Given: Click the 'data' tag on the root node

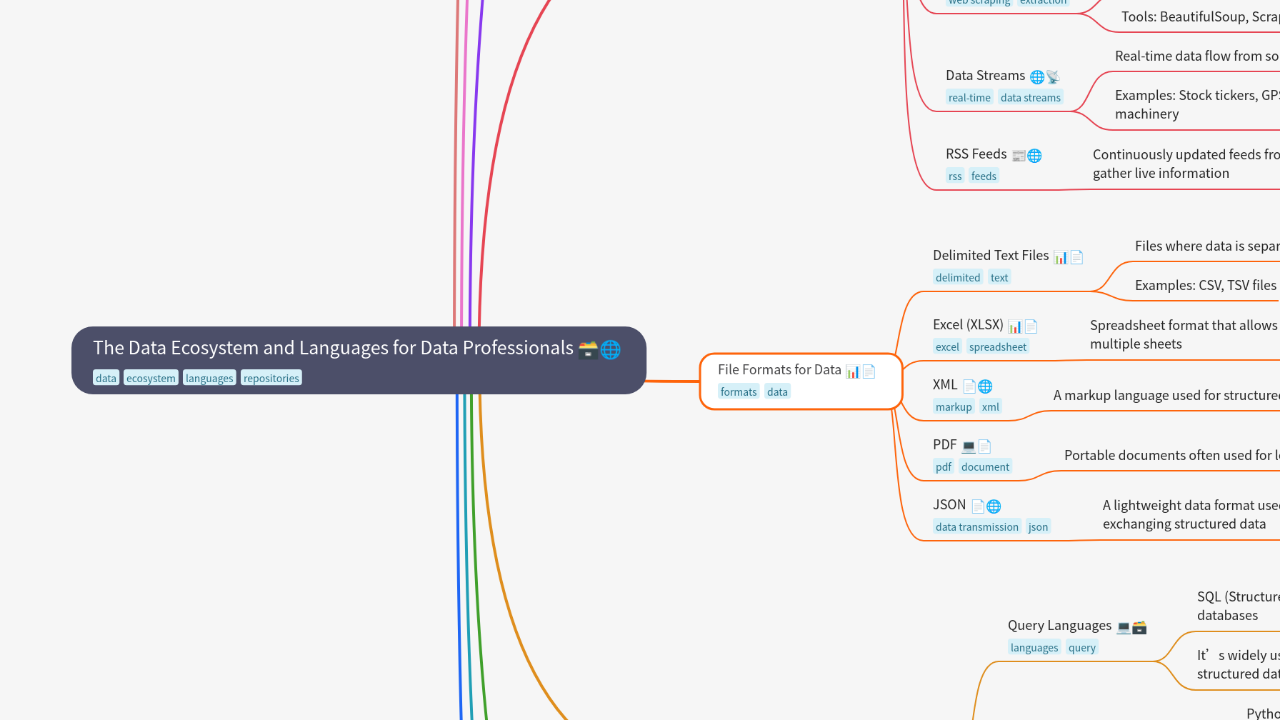Looking at the screenshot, I should [x=106, y=378].
